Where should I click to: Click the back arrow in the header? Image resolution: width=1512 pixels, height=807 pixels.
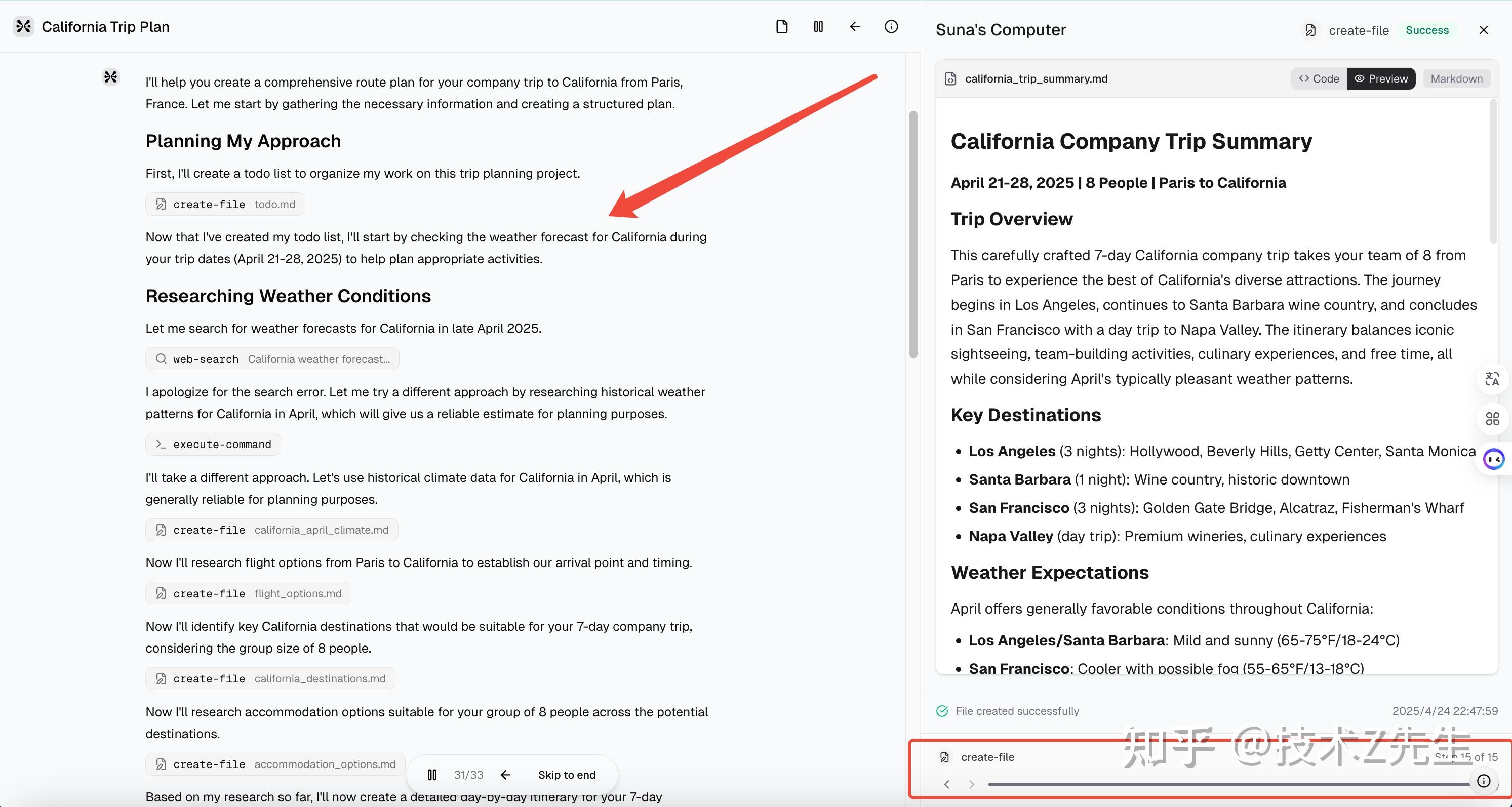(x=855, y=26)
